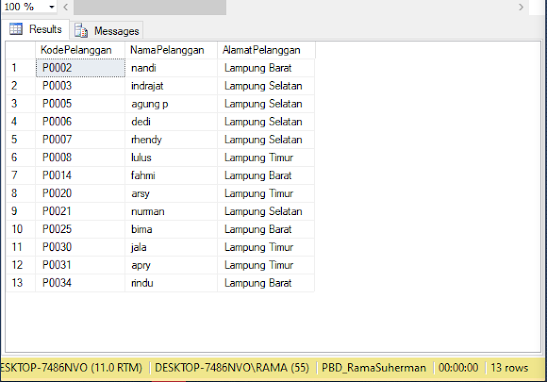Image resolution: width=547 pixels, height=382 pixels.
Task: Select Lampung Barat address in rindu's row
Action: click(x=266, y=283)
